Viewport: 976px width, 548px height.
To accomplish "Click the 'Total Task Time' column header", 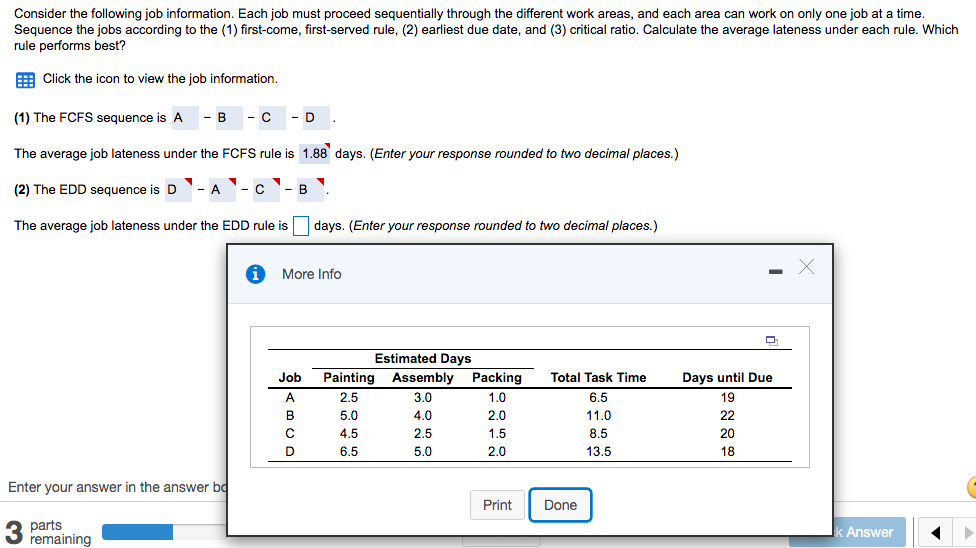I will point(598,377).
